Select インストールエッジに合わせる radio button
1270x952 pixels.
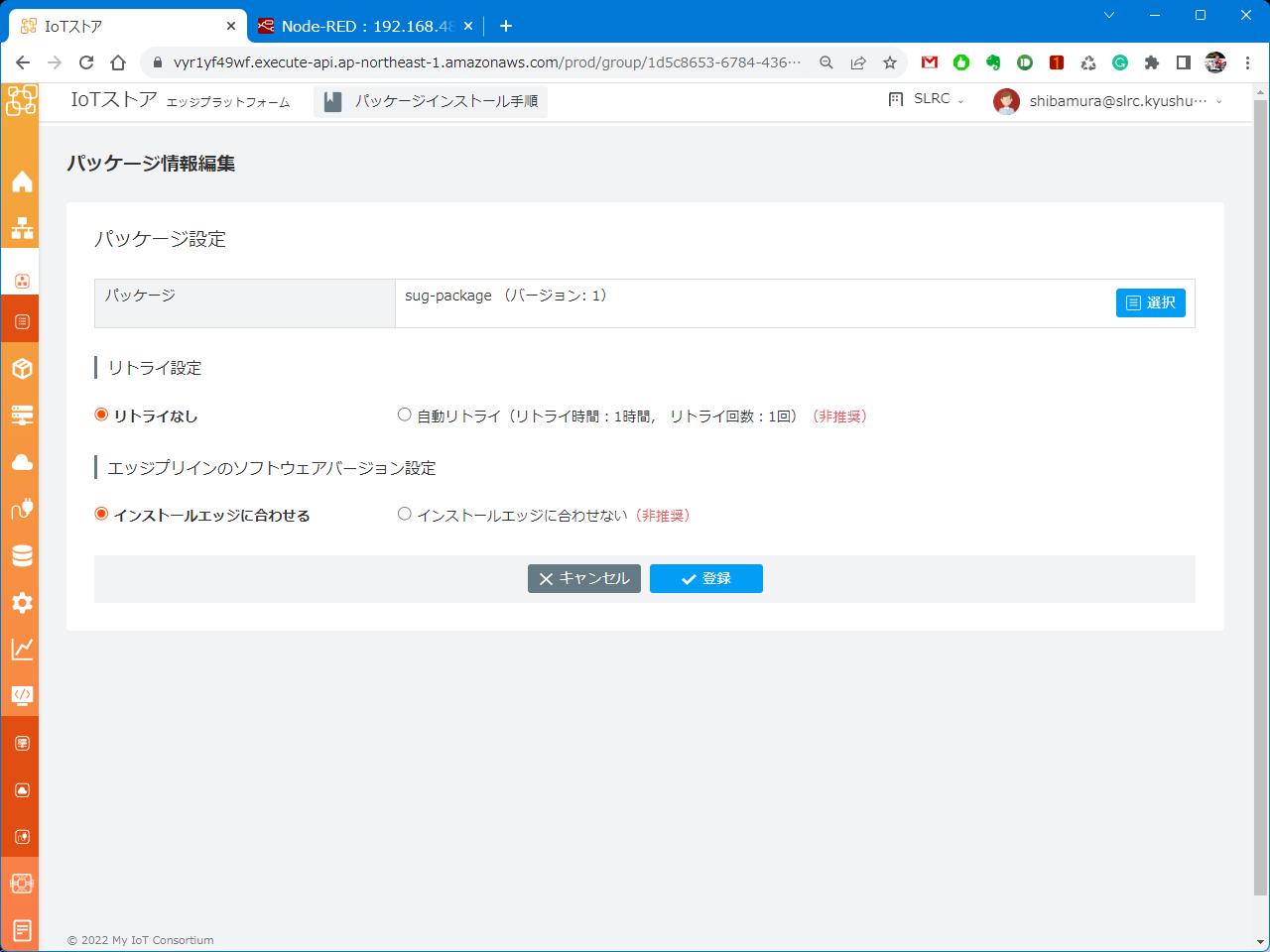click(x=101, y=514)
